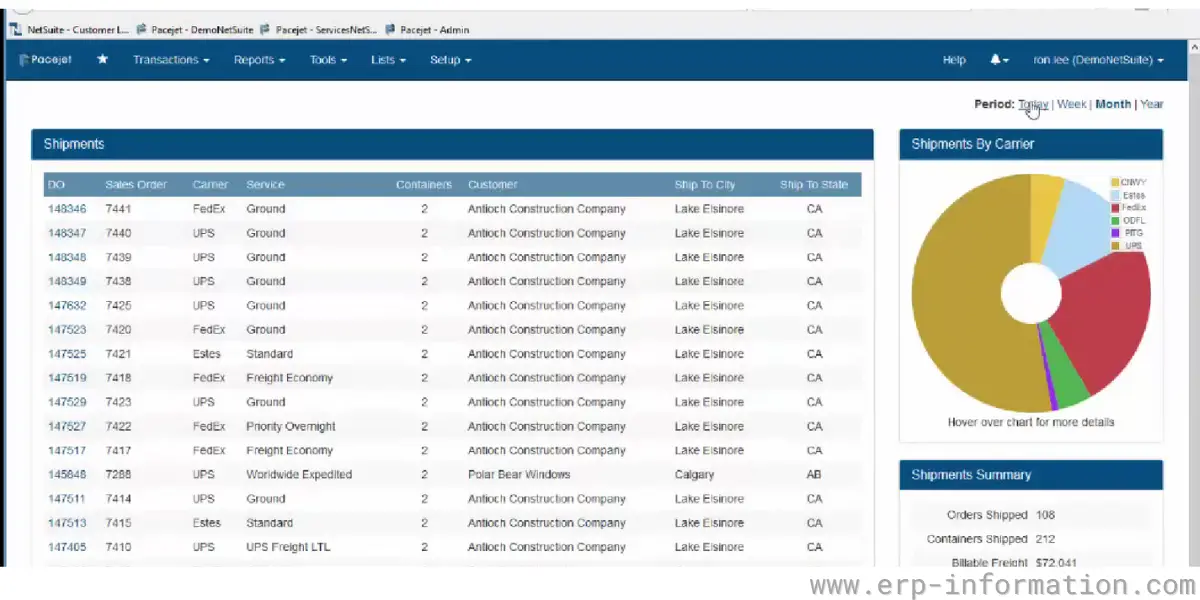Click the UPS Freight LTL service cell
Screen dimensions: 1200x600
pos(288,547)
